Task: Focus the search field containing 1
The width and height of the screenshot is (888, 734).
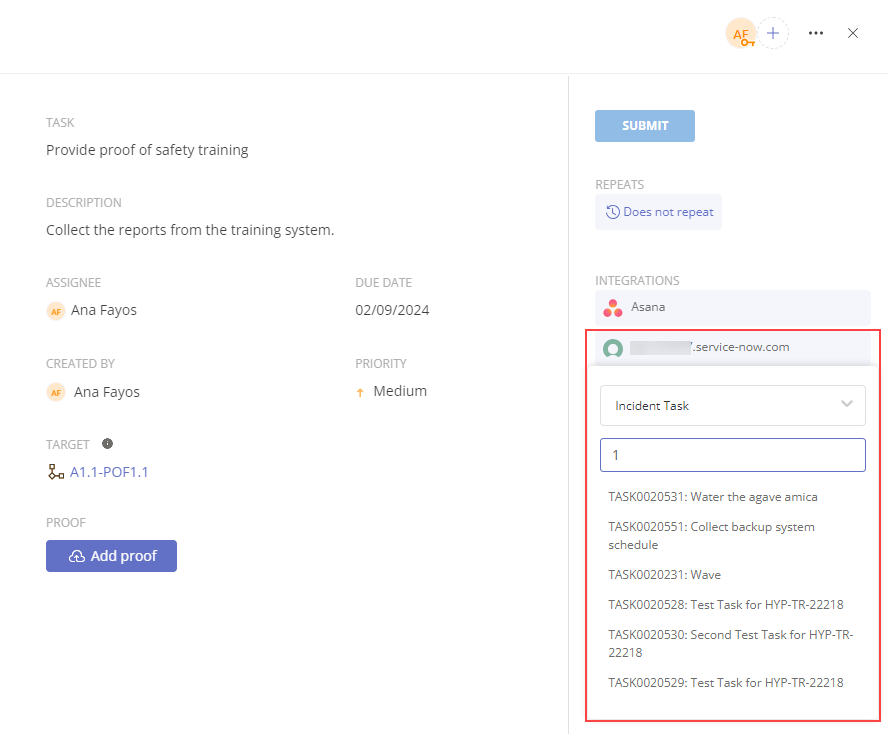Action: [x=732, y=455]
